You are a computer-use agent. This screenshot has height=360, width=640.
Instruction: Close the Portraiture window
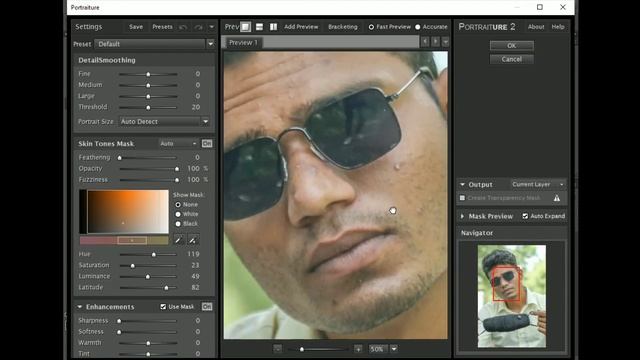(563, 7)
